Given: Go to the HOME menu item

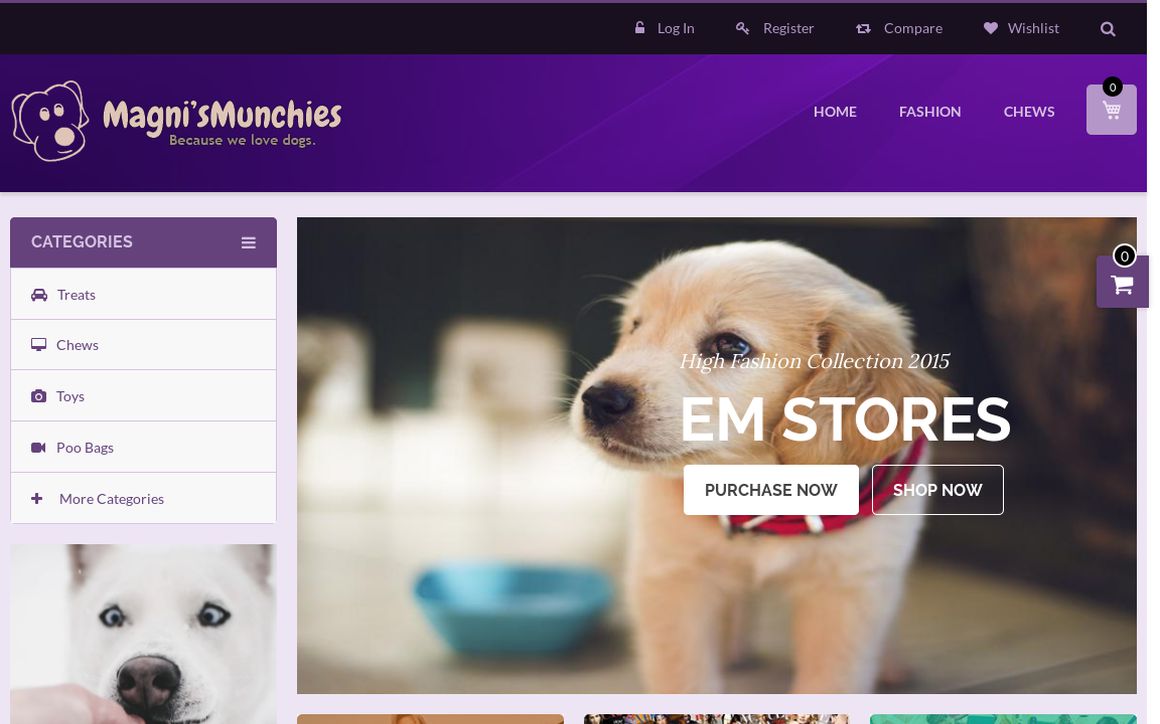Looking at the screenshot, I should (x=834, y=112).
